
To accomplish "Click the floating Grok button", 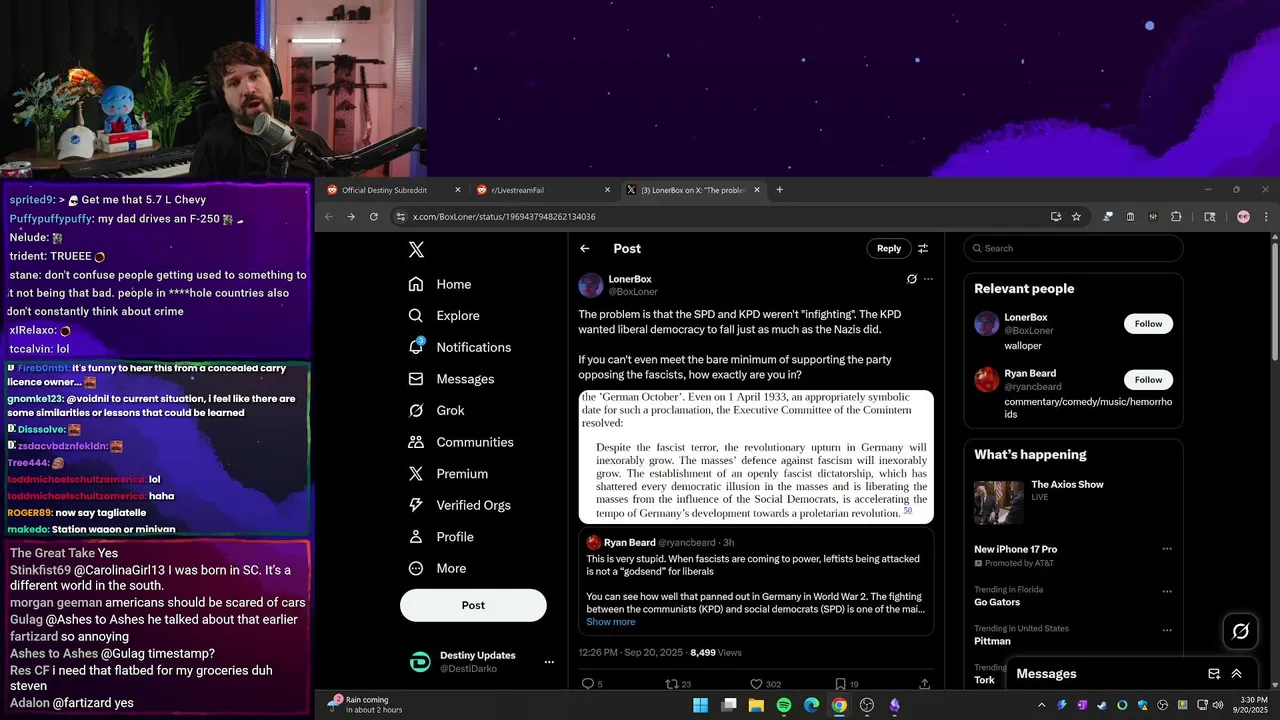I will (1240, 631).
